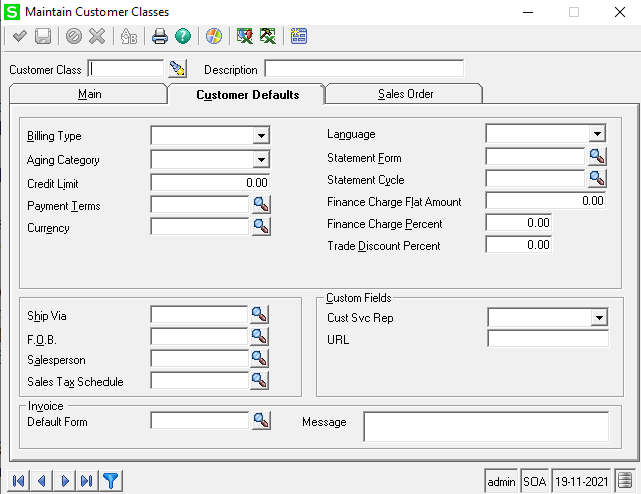The image size is (641, 494).
Task: Click the Finance Charge Flat Amount field
Action: coord(546,201)
